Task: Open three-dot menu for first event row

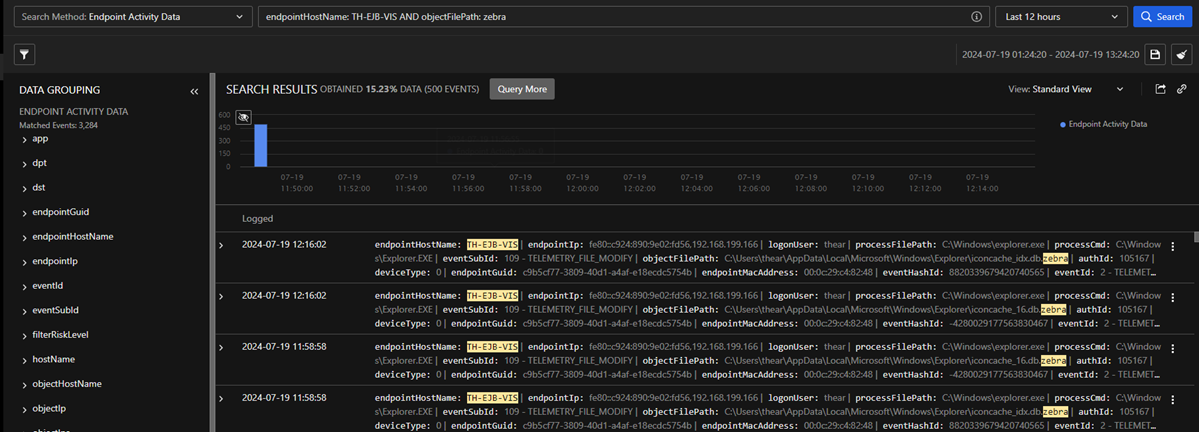Action: 1172,247
